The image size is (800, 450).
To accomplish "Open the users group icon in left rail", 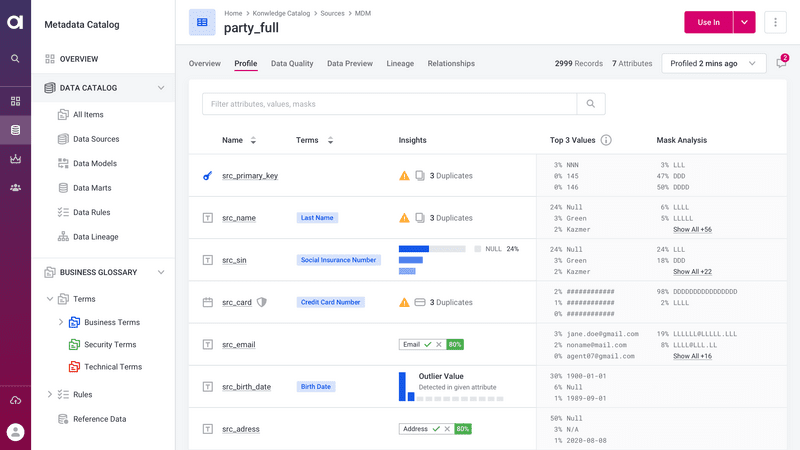I will (x=15, y=187).
